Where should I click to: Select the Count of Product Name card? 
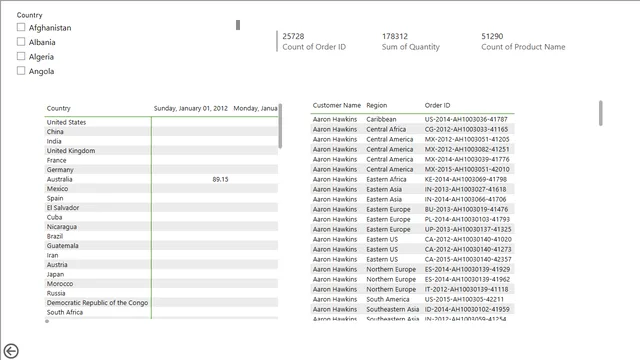pyautogui.click(x=523, y=42)
